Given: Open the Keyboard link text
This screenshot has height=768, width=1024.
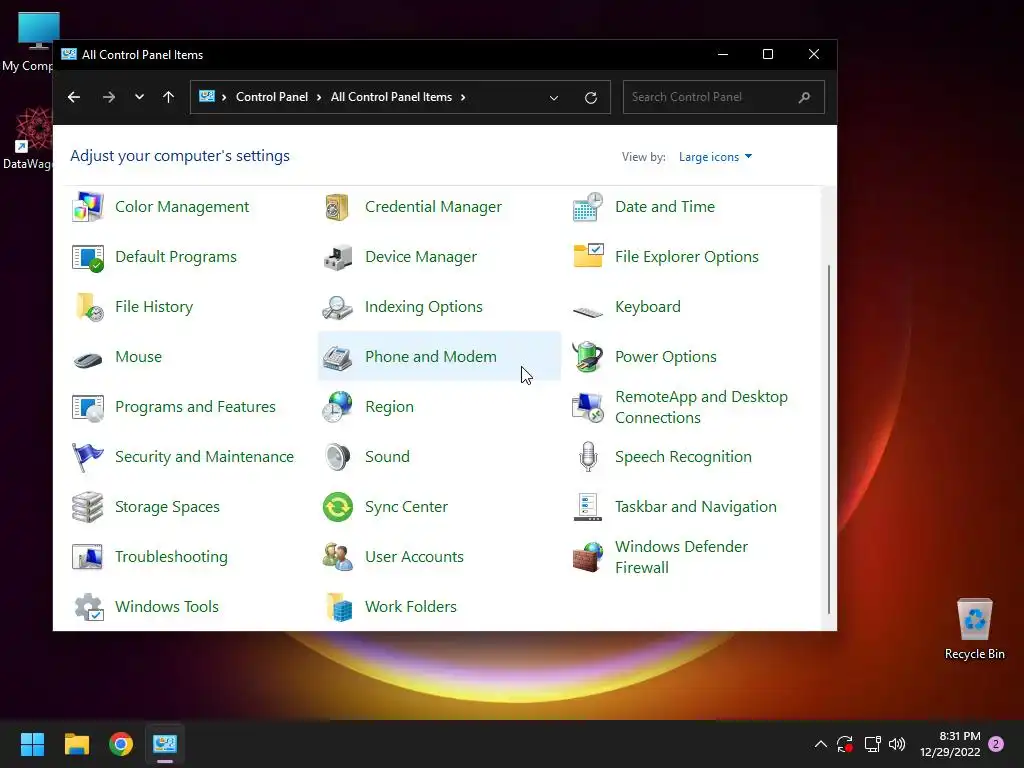Looking at the screenshot, I should click(x=648, y=306).
